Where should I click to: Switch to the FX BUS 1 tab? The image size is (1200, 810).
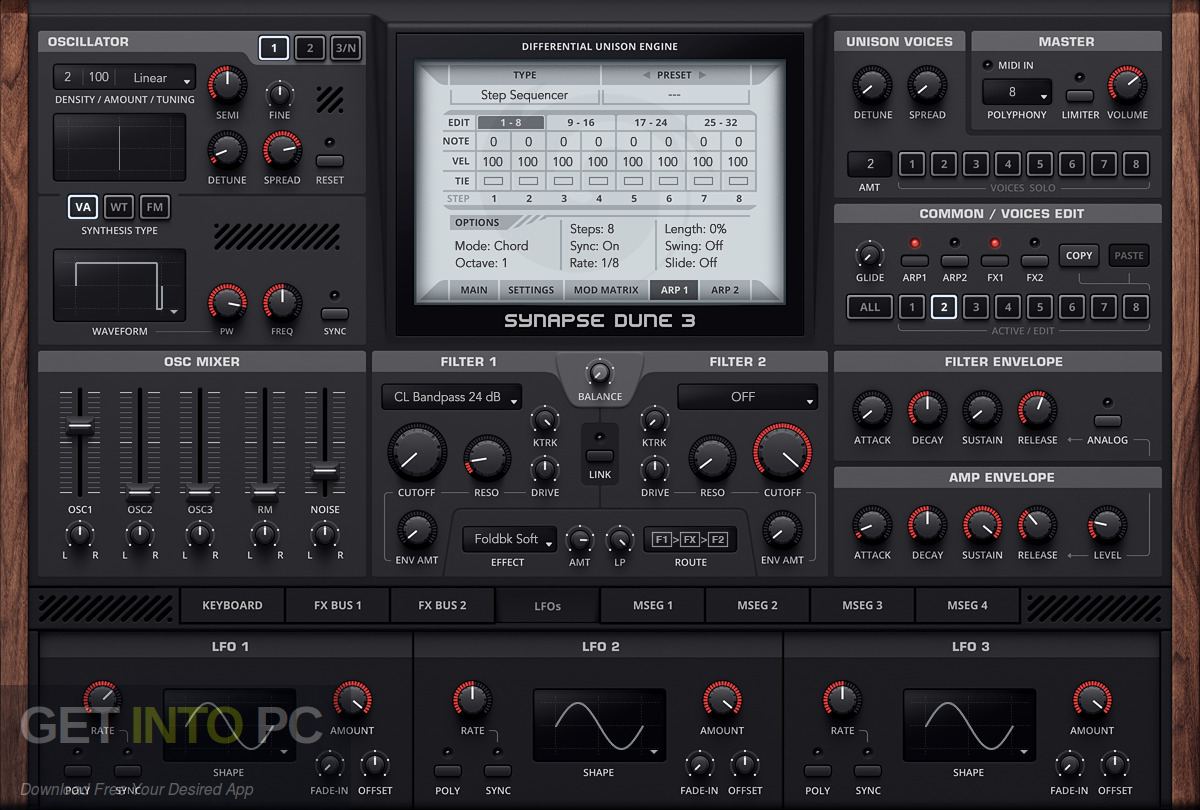[337, 605]
